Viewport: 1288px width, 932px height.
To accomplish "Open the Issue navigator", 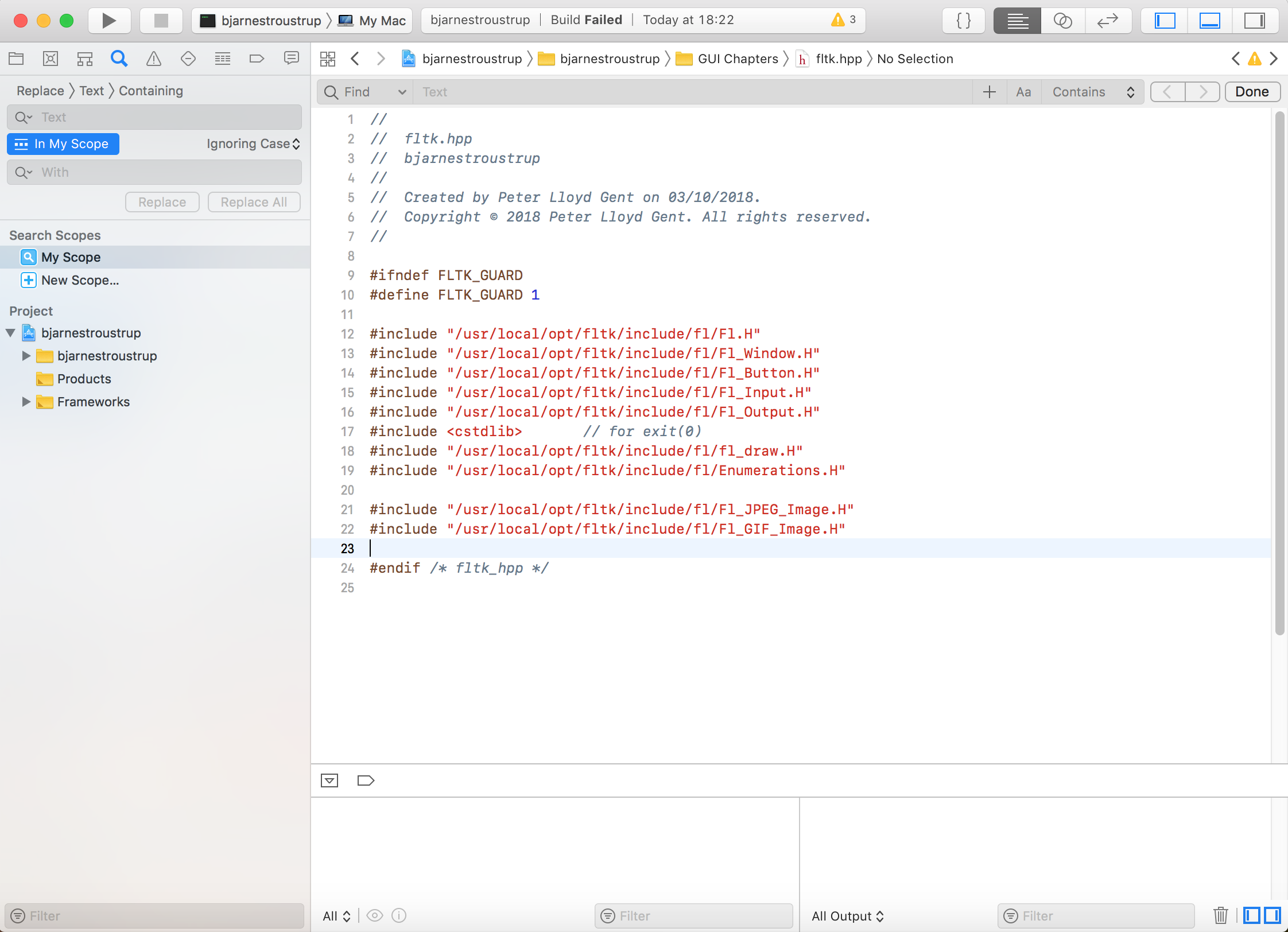I will click(154, 59).
